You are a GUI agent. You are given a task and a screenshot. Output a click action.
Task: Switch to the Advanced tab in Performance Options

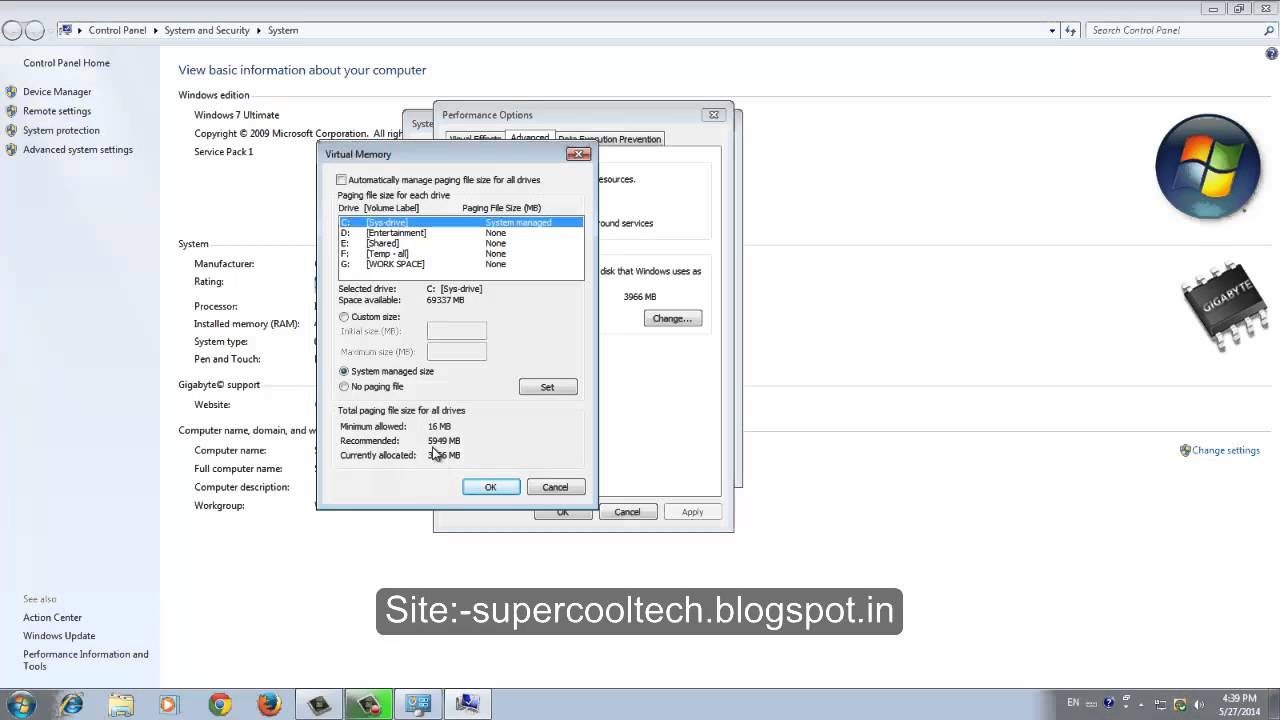tap(529, 138)
